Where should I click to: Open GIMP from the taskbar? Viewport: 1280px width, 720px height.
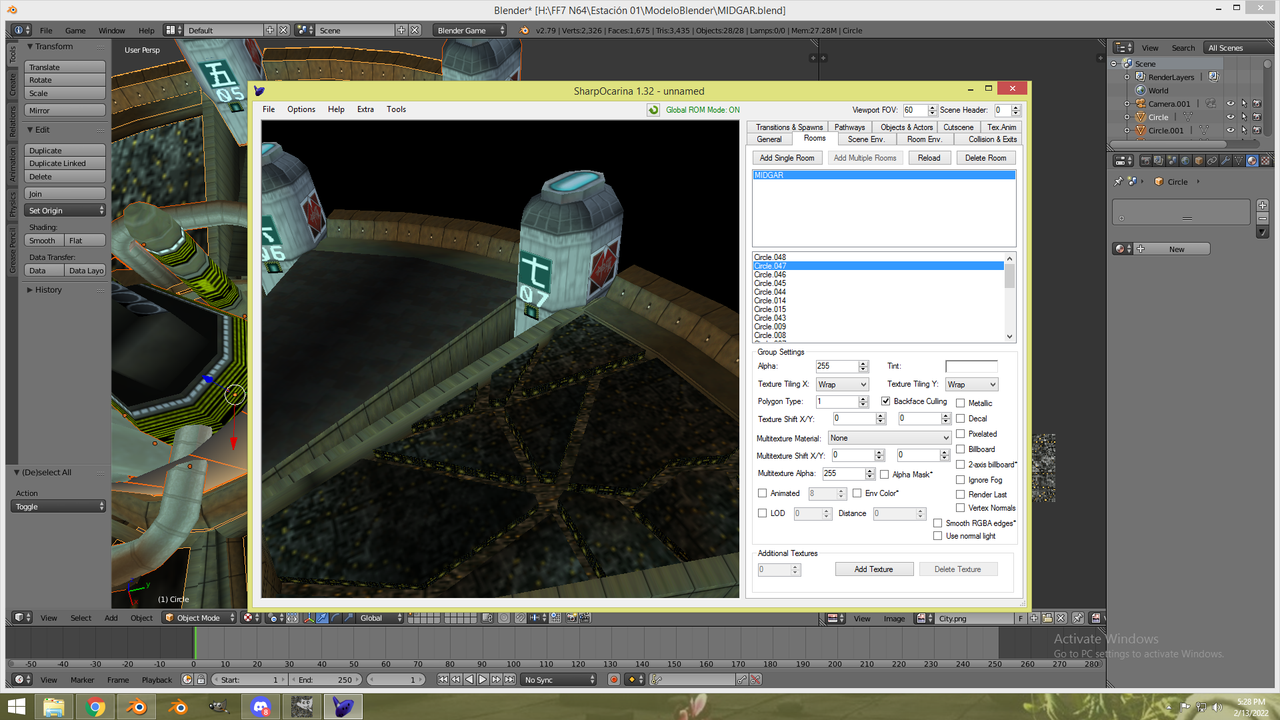coord(220,707)
